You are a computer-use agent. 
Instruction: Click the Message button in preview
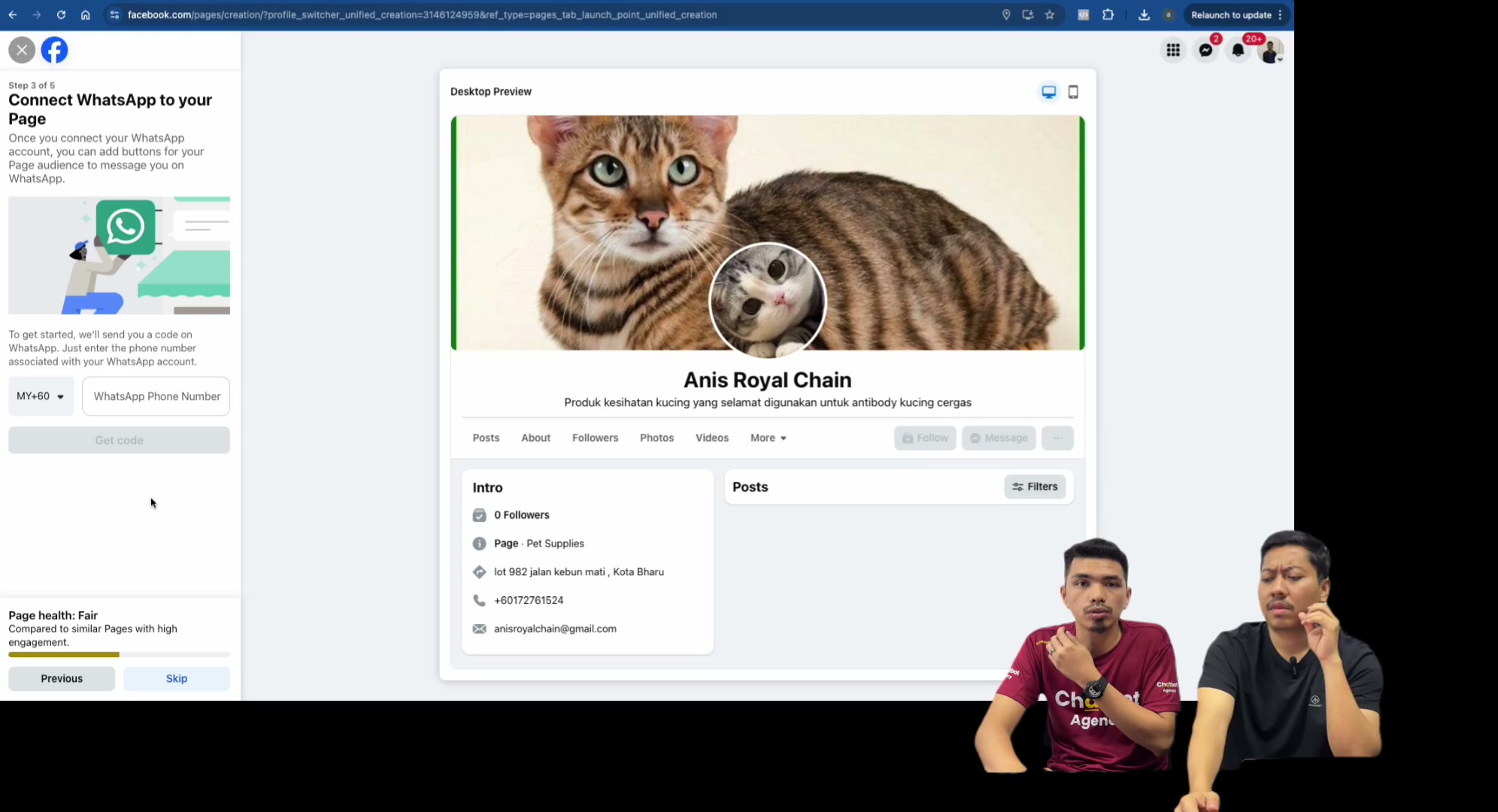point(999,438)
